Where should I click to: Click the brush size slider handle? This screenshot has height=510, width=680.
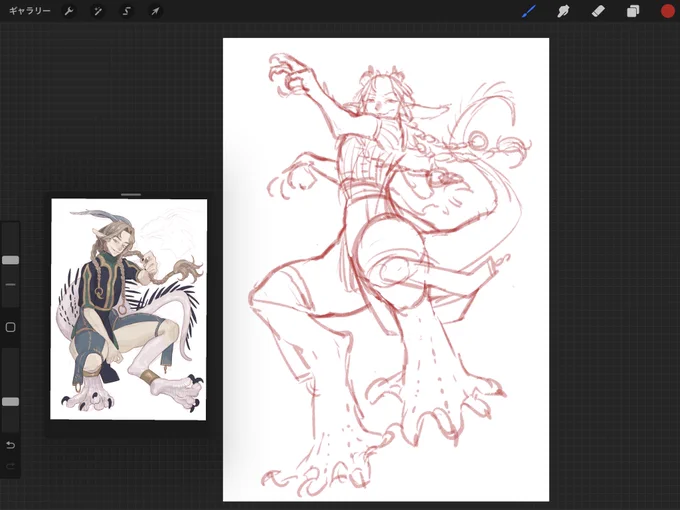click(x=10, y=260)
